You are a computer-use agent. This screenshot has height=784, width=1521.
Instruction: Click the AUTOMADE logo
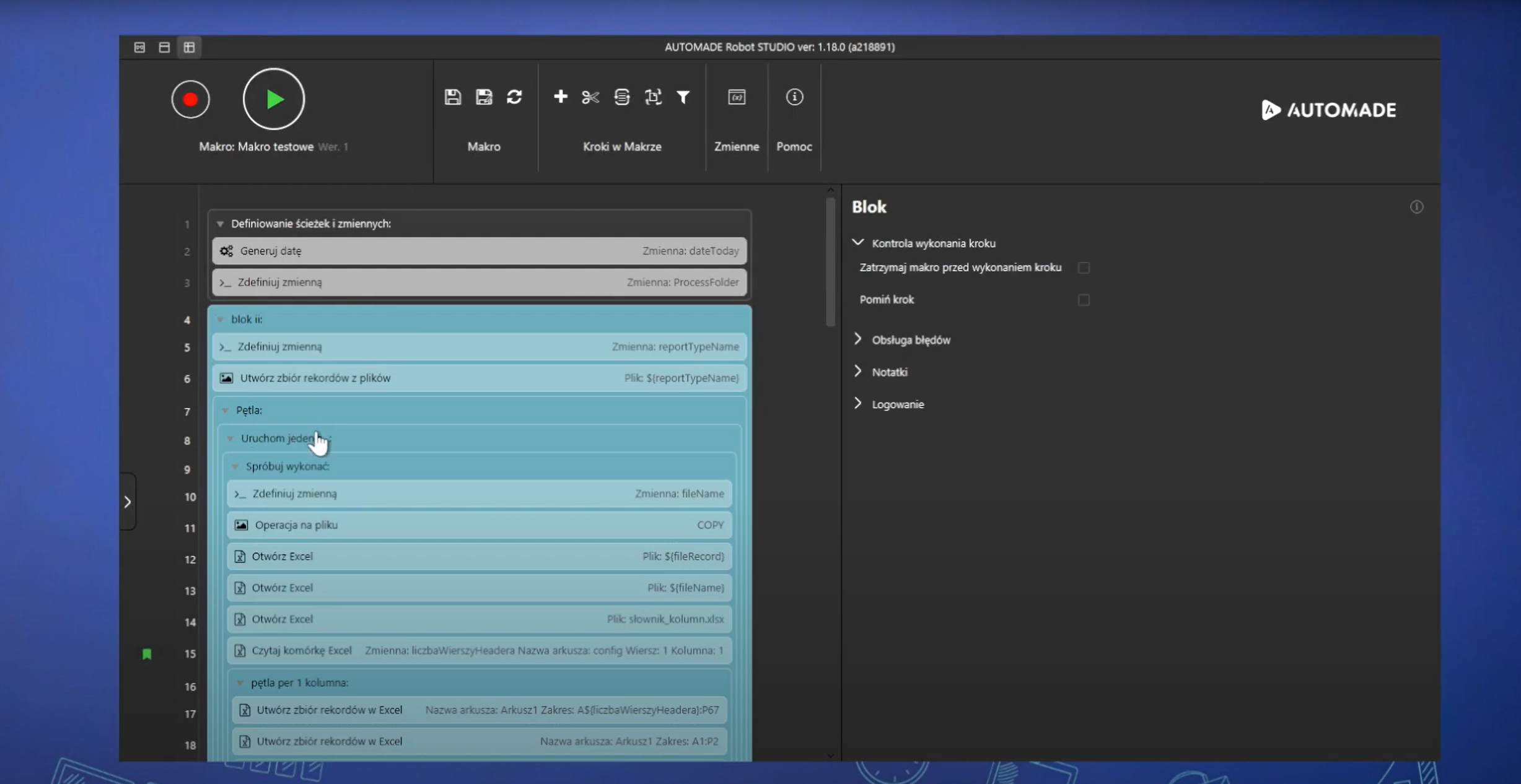(x=1329, y=110)
